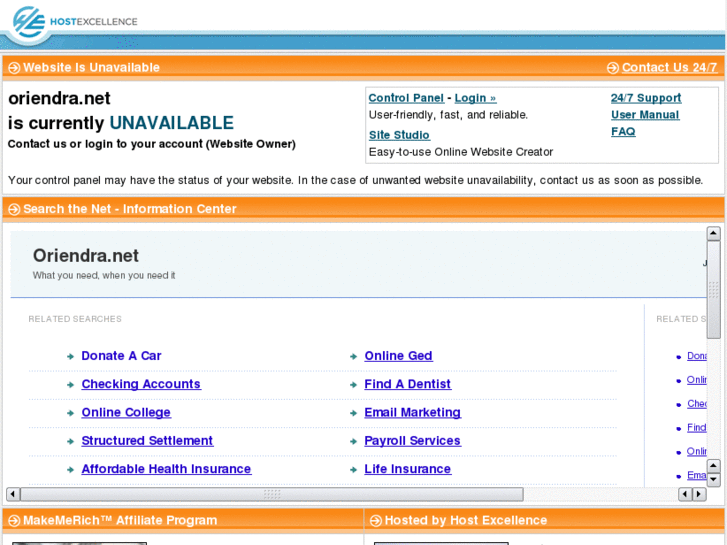Click the RELATED SEARCHES heading over Donate A Car

(75, 319)
